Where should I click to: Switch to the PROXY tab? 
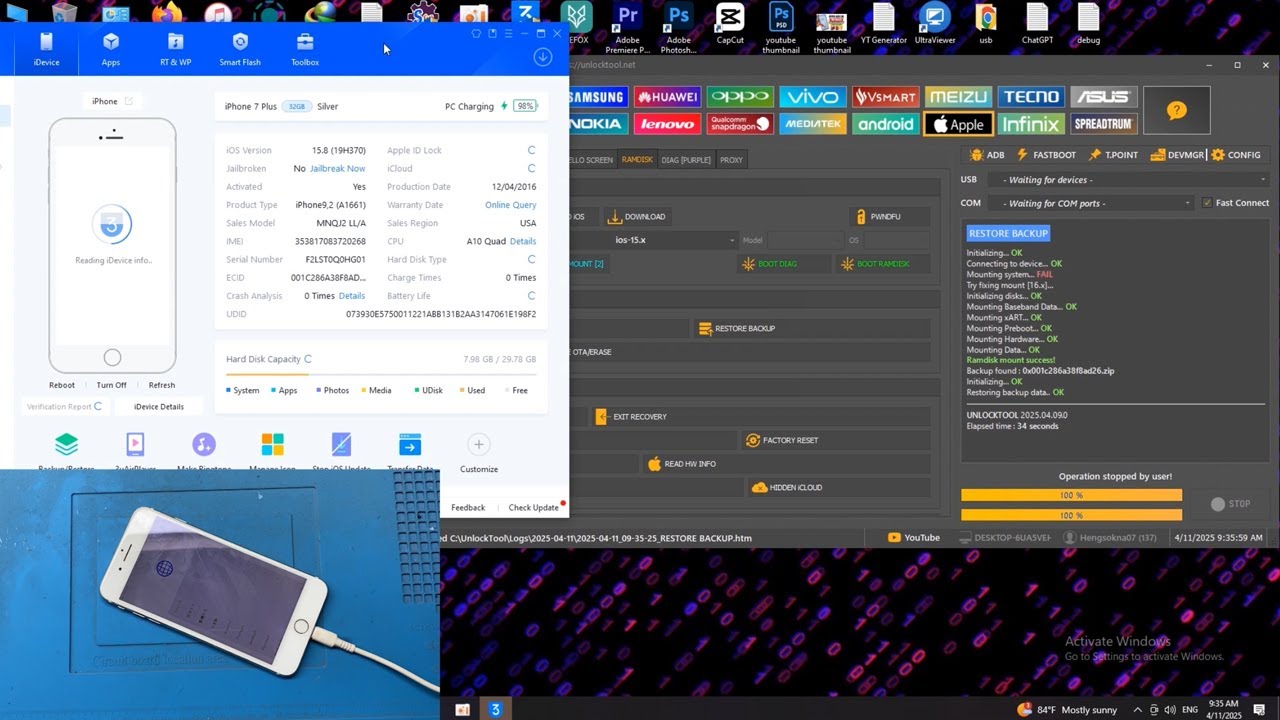pos(731,160)
